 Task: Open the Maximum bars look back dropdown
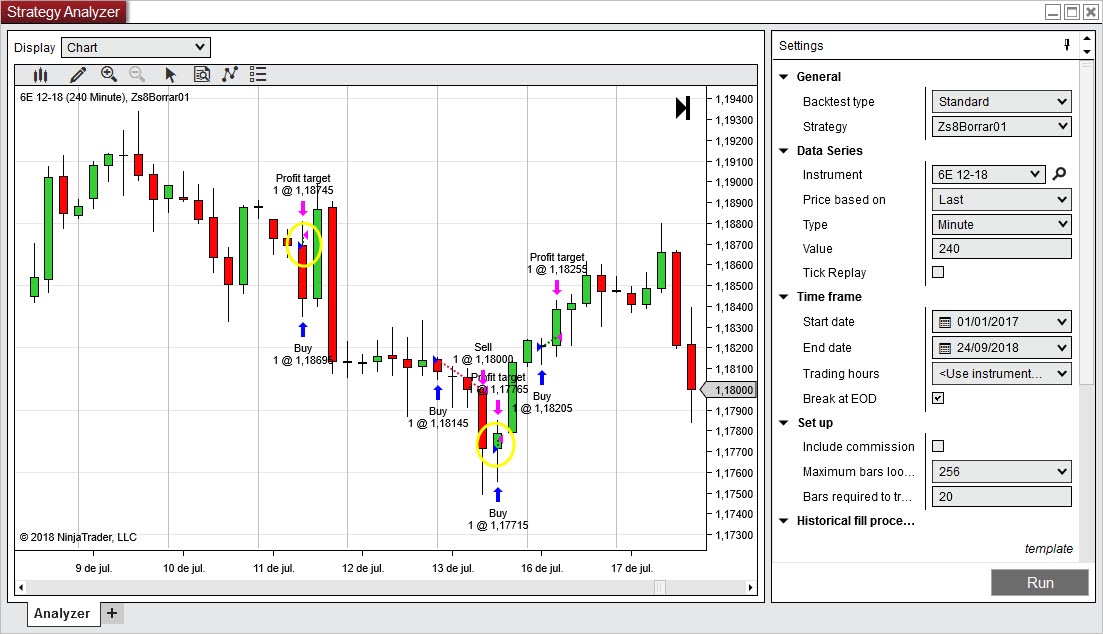pos(1002,471)
